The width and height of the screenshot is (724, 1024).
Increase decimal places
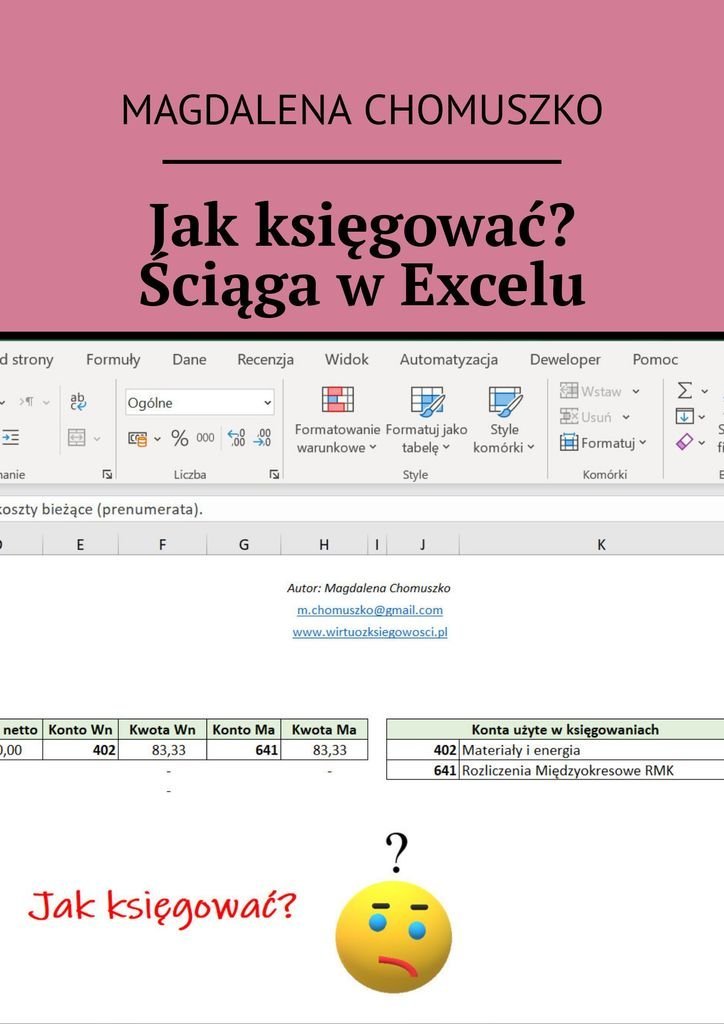236,438
